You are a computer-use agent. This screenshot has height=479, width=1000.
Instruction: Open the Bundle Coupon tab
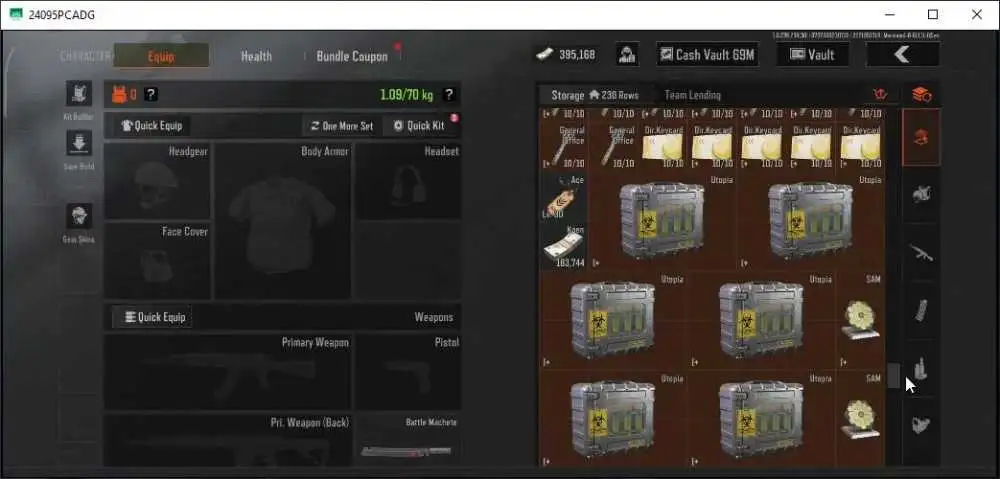click(x=352, y=56)
